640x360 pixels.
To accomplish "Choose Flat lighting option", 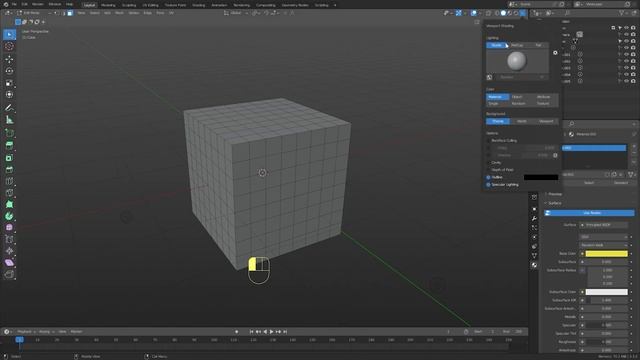I will 538,45.
